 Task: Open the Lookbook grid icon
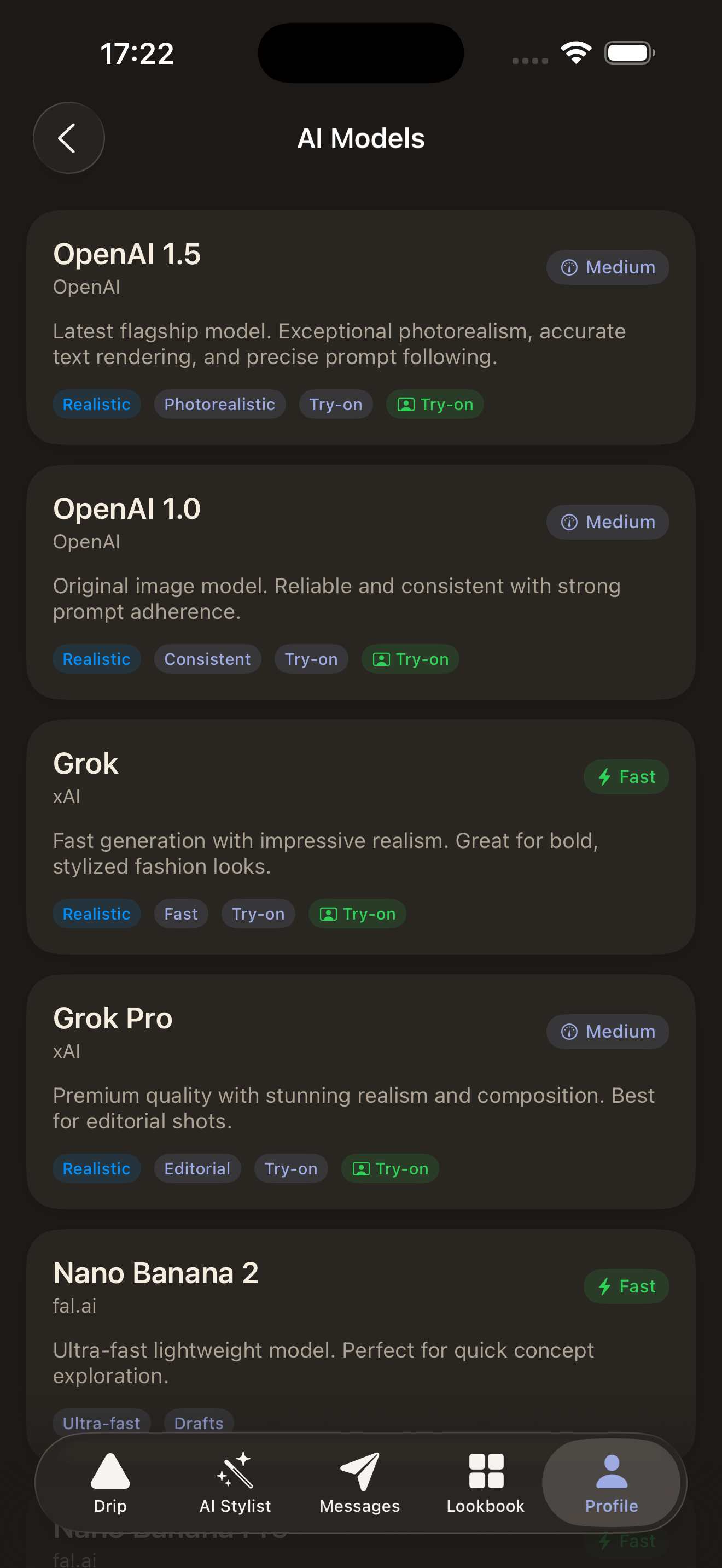click(486, 1472)
